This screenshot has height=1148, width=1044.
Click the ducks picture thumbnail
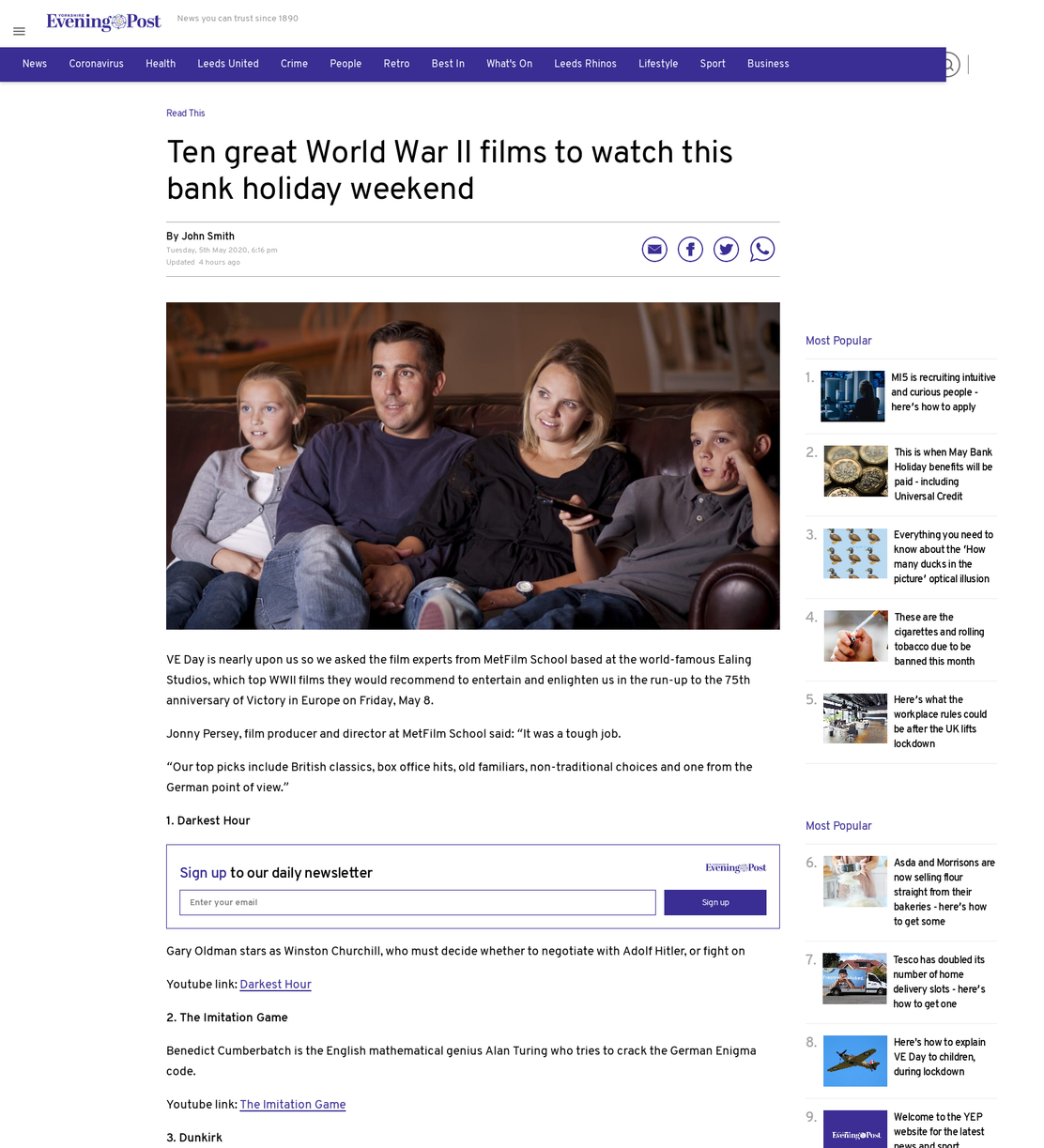(855, 554)
